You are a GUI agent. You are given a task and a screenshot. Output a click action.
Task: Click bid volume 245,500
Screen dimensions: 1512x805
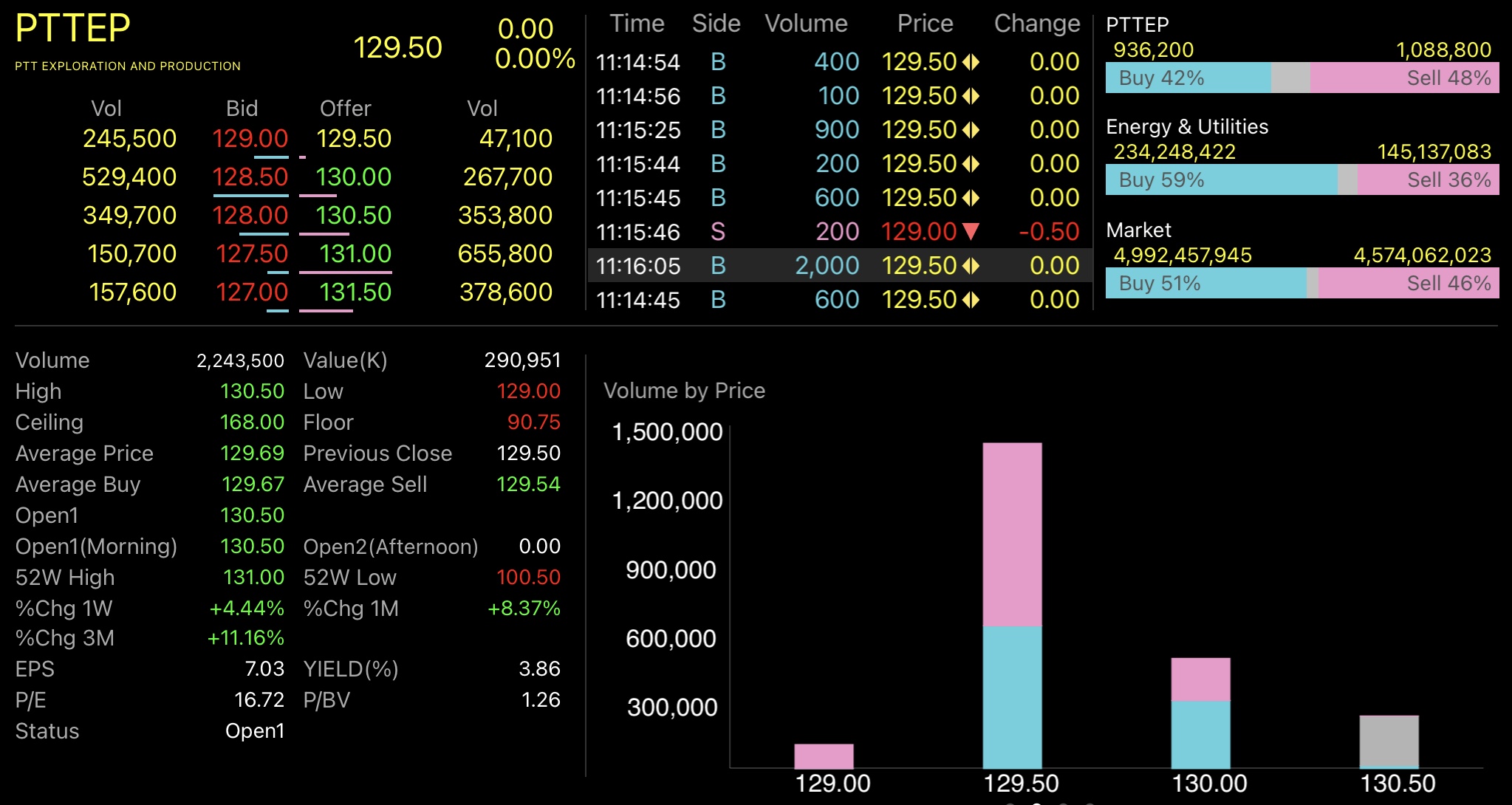coord(129,139)
